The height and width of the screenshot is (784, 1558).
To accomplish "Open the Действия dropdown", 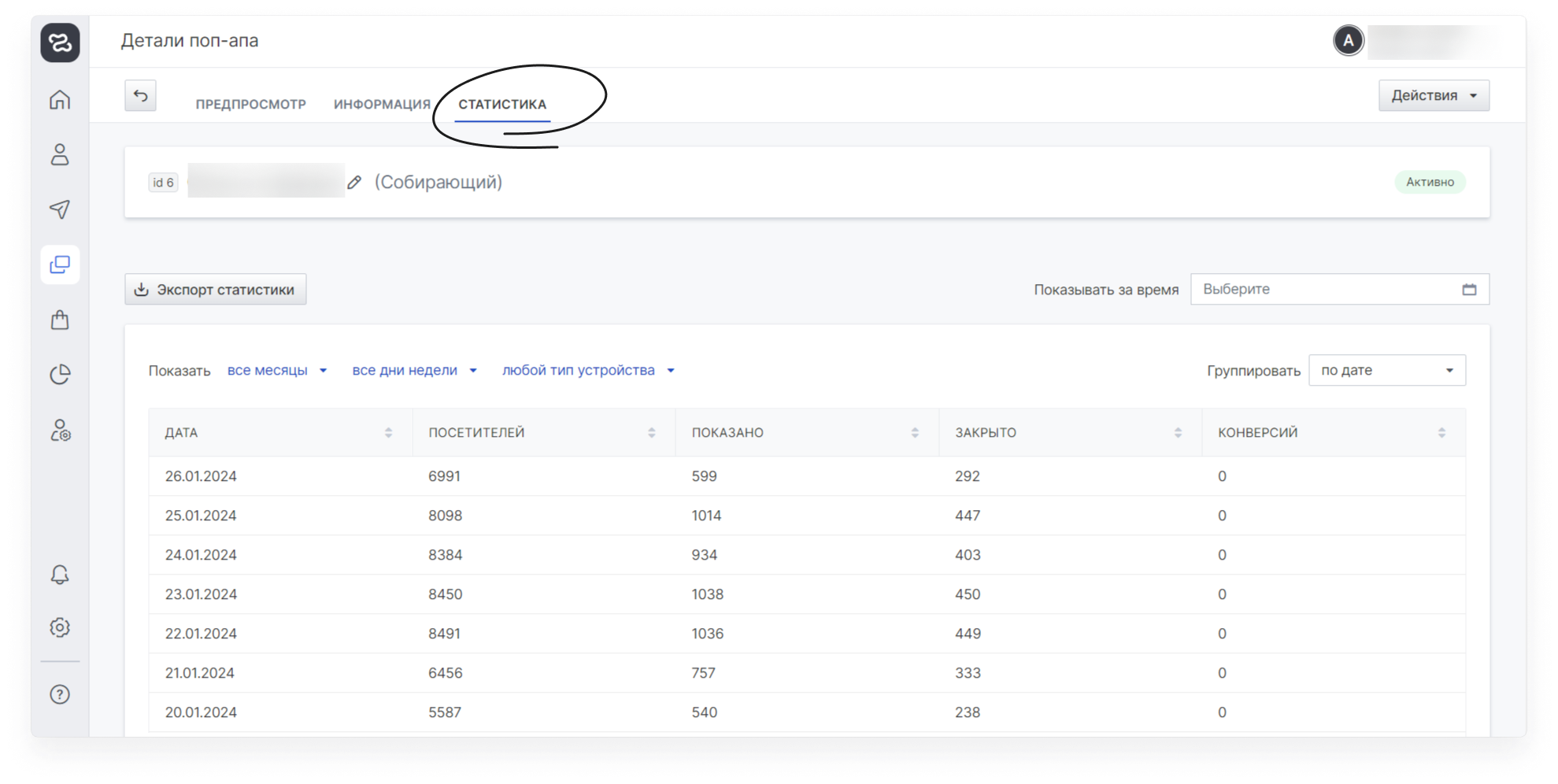I will [1434, 95].
